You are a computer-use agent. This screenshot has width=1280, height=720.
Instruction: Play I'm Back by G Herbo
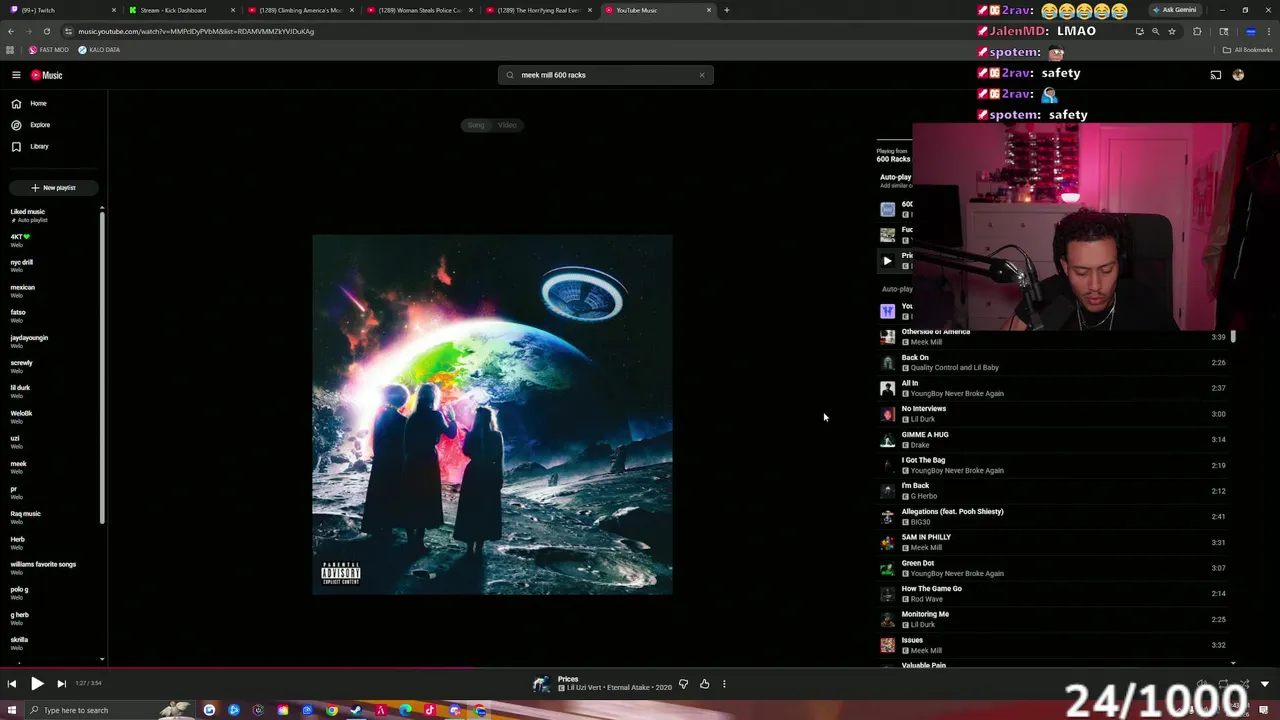(x=1054, y=491)
